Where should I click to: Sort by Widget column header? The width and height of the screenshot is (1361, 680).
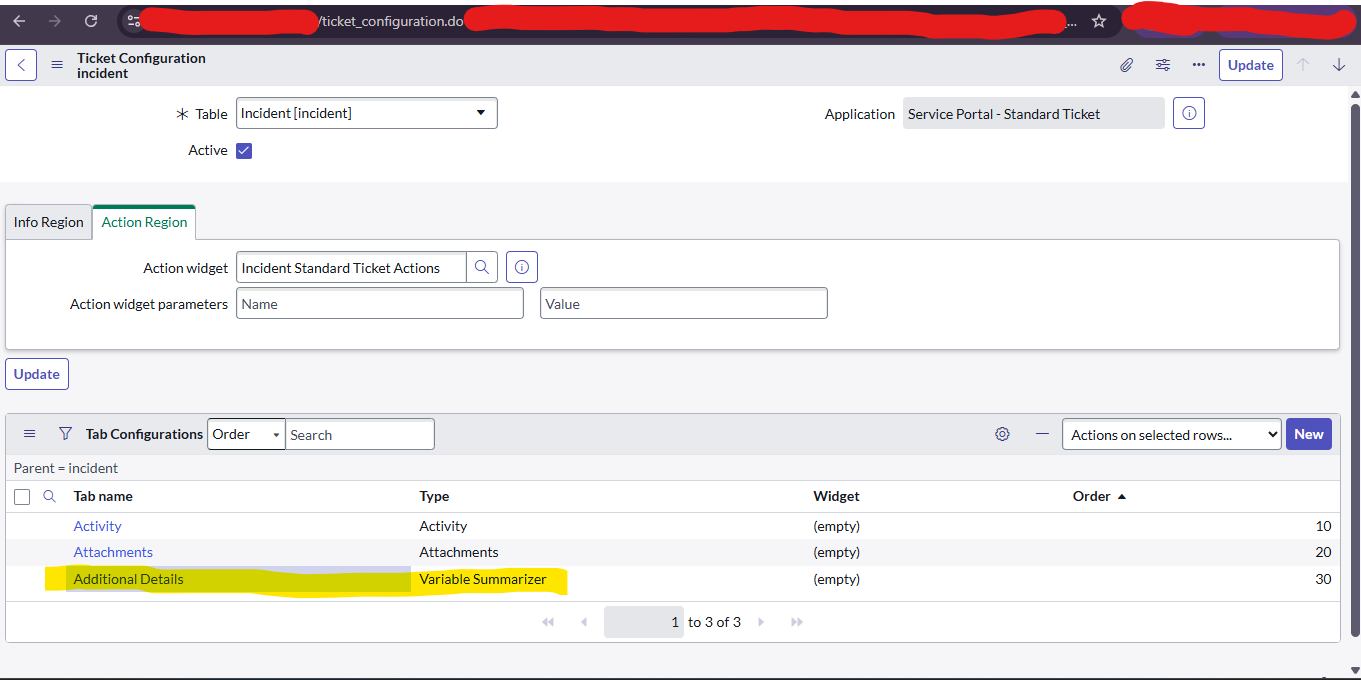pos(837,496)
